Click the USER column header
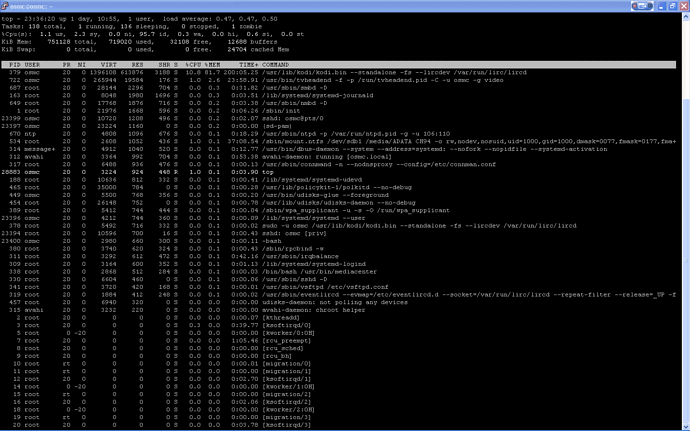 click(x=32, y=65)
